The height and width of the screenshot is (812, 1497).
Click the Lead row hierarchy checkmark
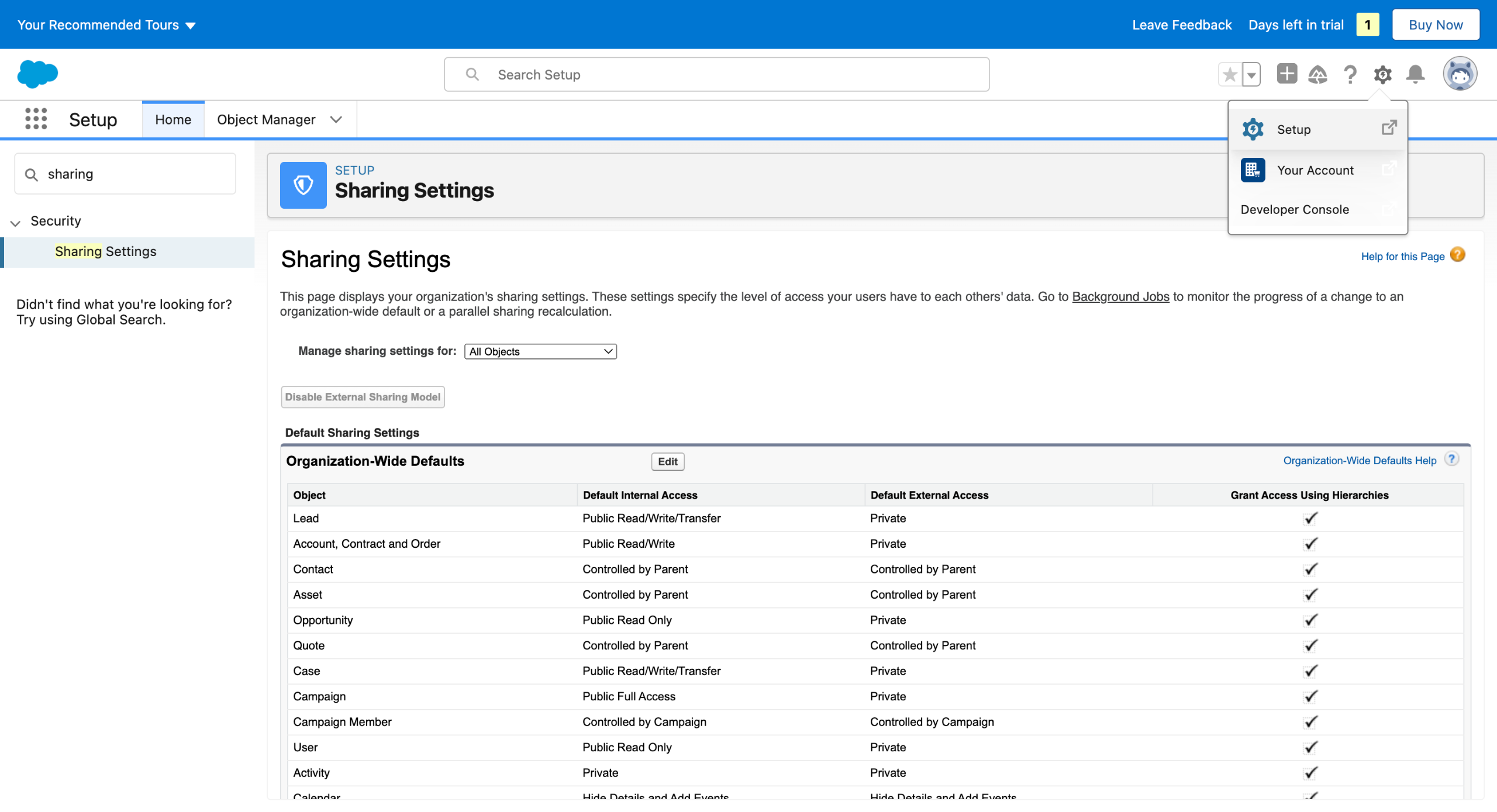[x=1310, y=519]
